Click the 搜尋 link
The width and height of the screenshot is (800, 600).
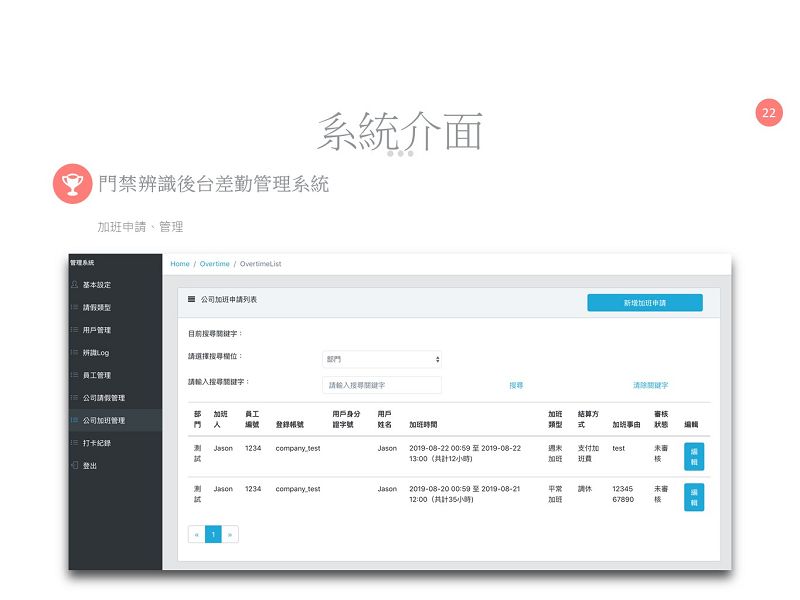[516, 385]
